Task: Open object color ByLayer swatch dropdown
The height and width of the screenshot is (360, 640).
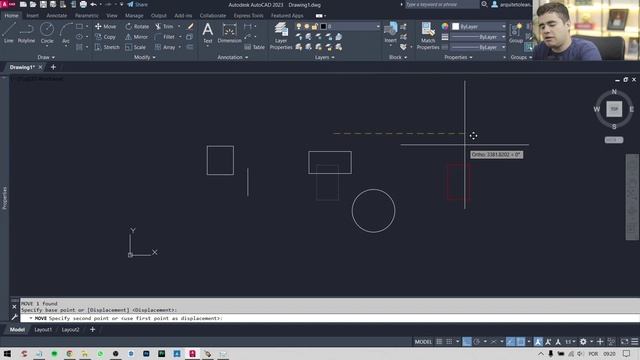Action: pos(478,27)
